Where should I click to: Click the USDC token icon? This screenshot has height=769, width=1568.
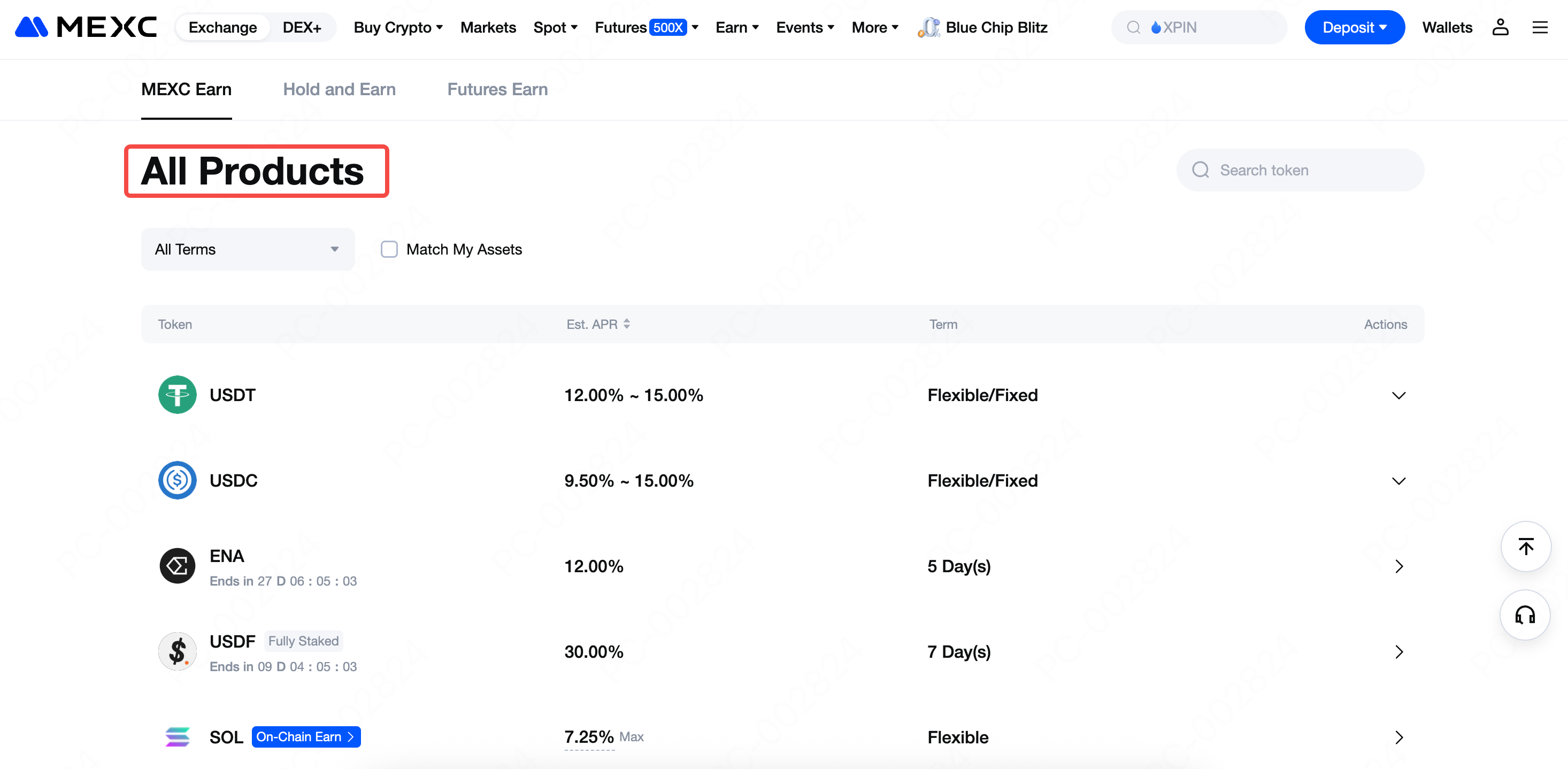tap(177, 480)
